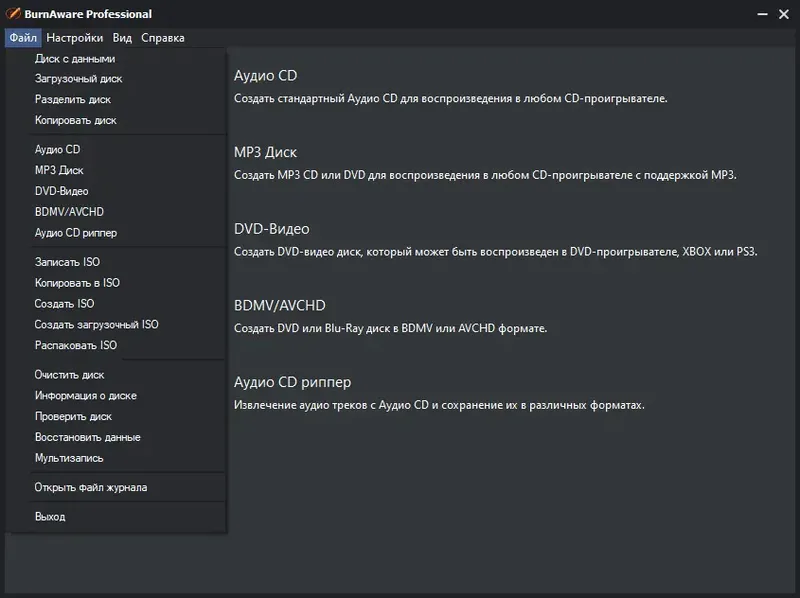Choose Копировать диск menu item
The width and height of the screenshot is (800, 598).
(x=76, y=121)
